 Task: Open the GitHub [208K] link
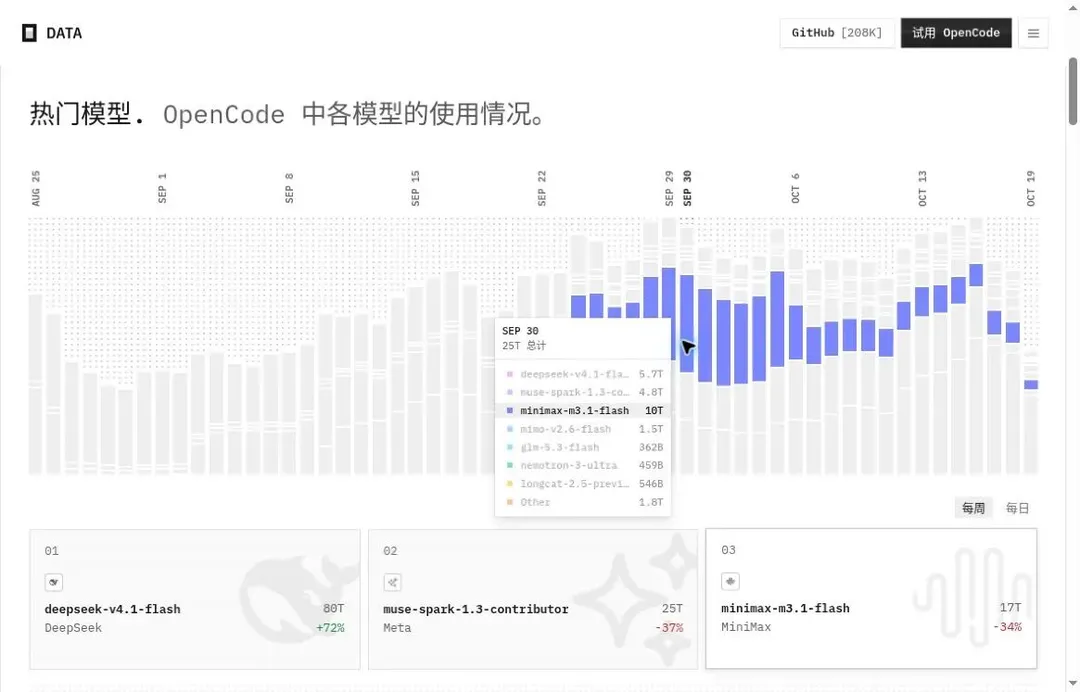point(837,33)
